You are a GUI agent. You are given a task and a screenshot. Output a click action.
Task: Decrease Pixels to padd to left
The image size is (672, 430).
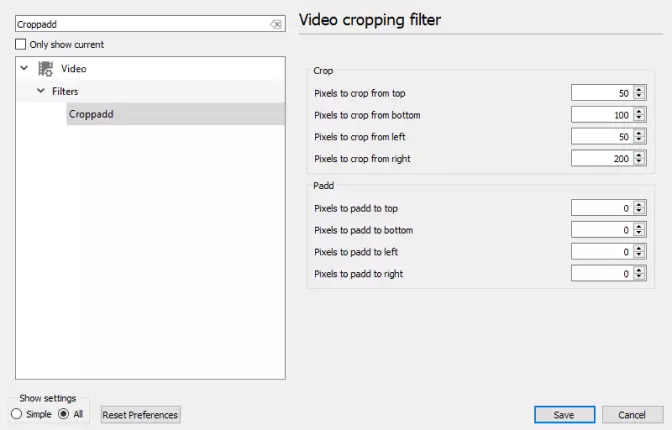(639, 255)
